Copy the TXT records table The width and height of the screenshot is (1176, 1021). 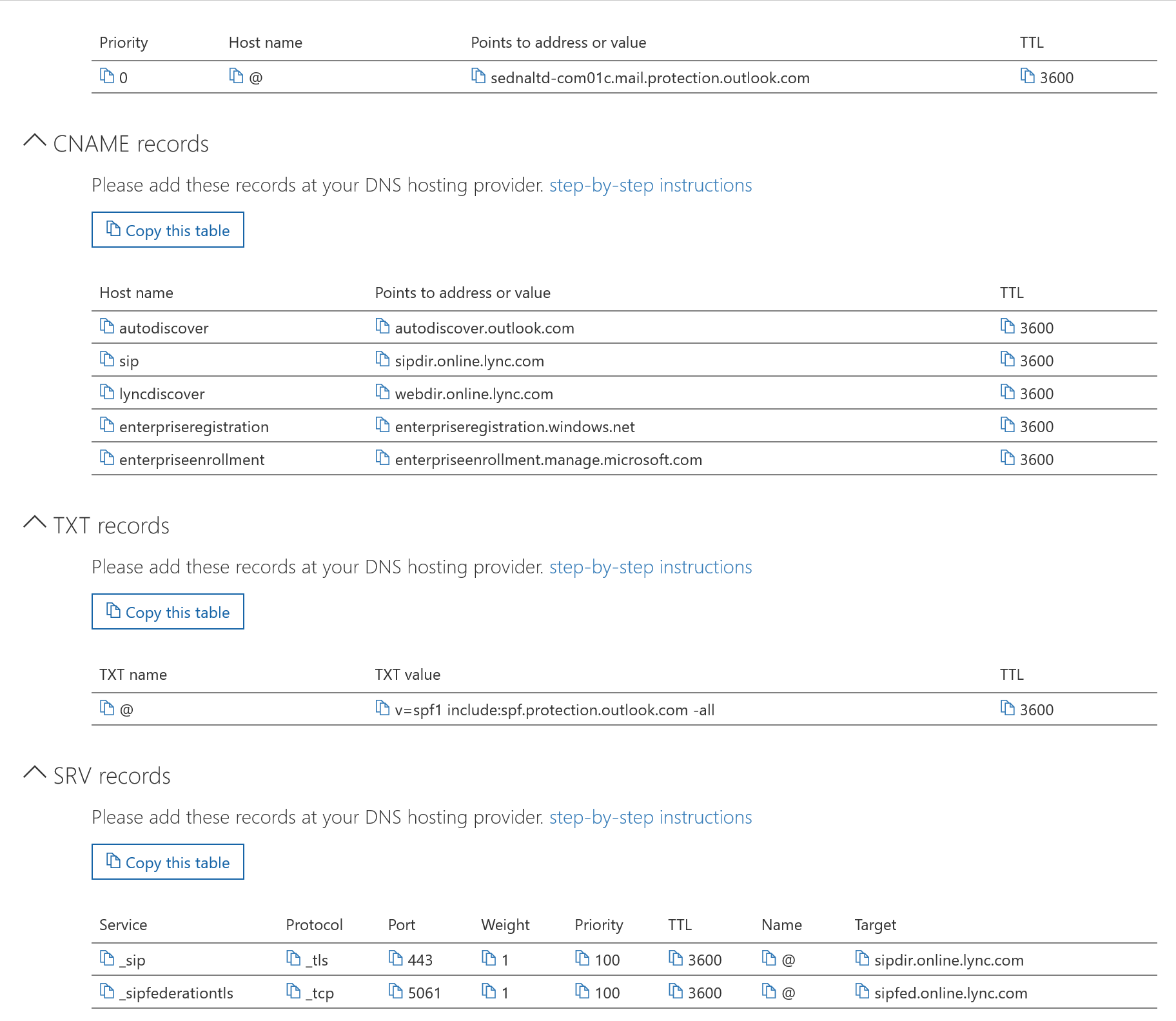pyautogui.click(x=168, y=611)
